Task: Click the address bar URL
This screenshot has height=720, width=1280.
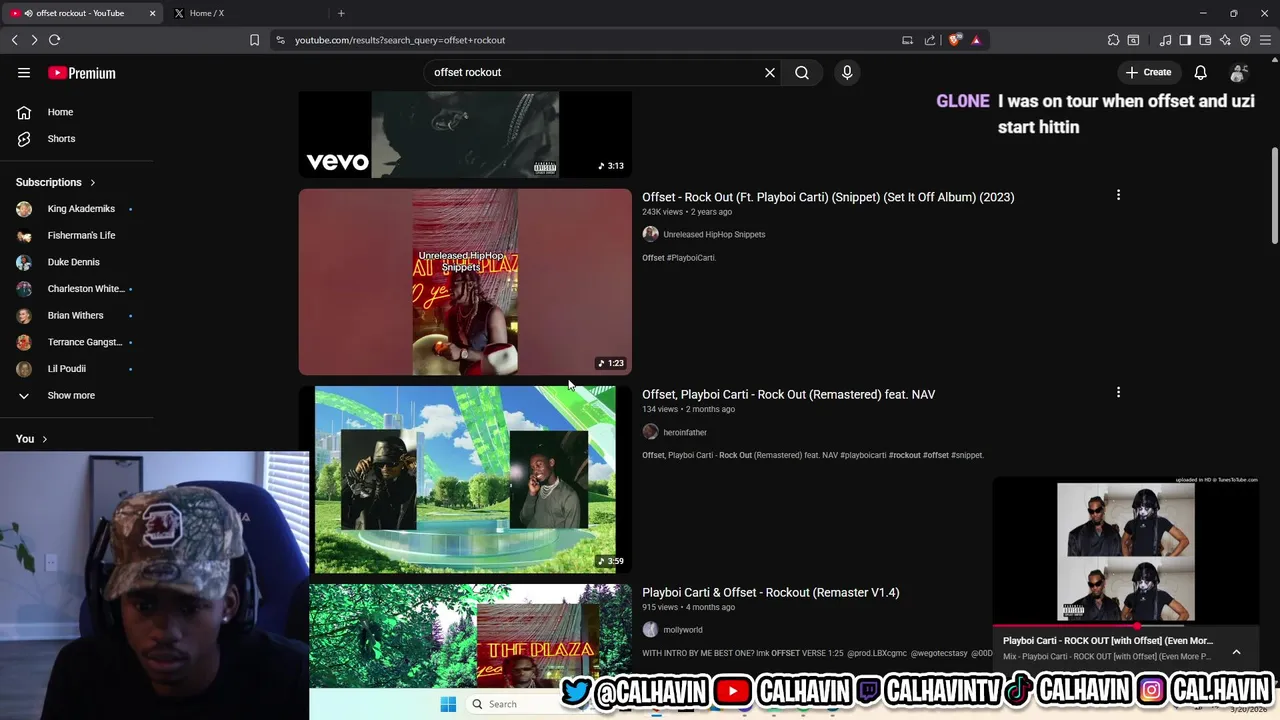Action: [x=400, y=40]
